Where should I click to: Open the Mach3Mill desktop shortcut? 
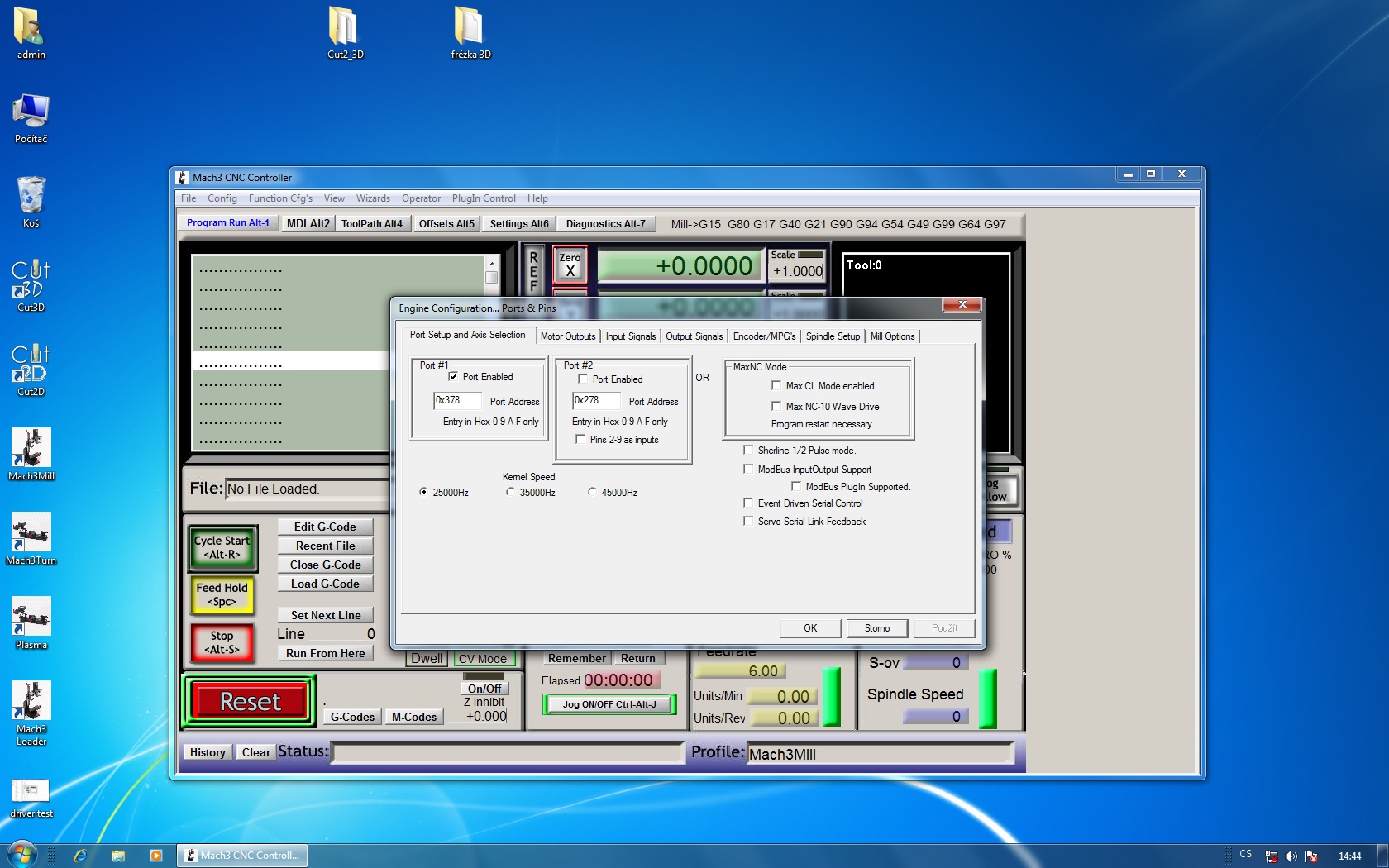coord(31,449)
